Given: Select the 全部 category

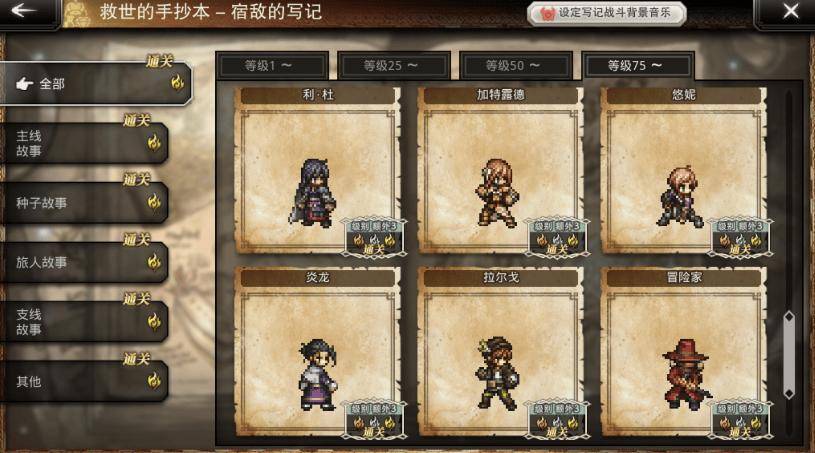Looking at the screenshot, I should pos(96,84).
